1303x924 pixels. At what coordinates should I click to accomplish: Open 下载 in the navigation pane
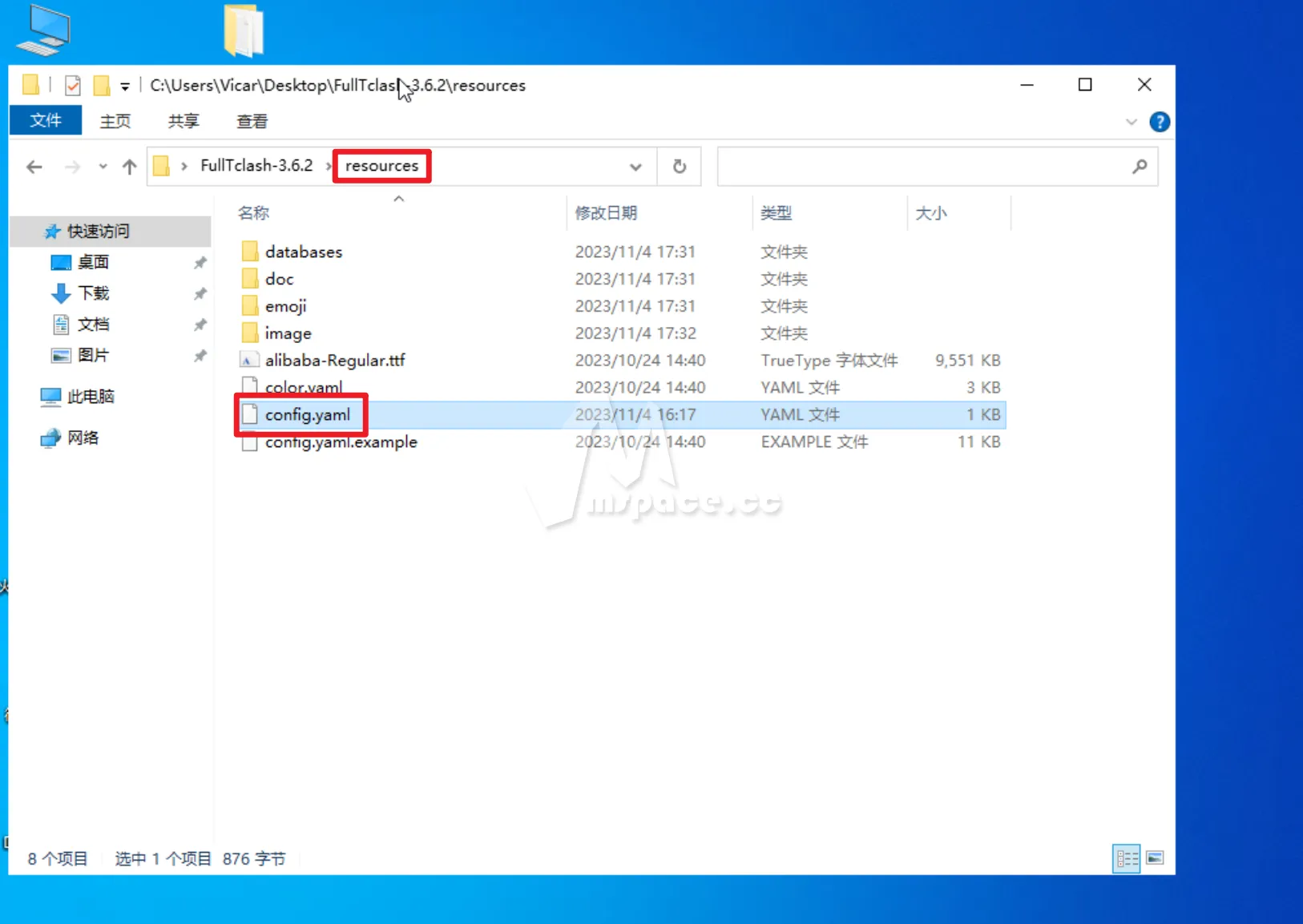click(93, 293)
